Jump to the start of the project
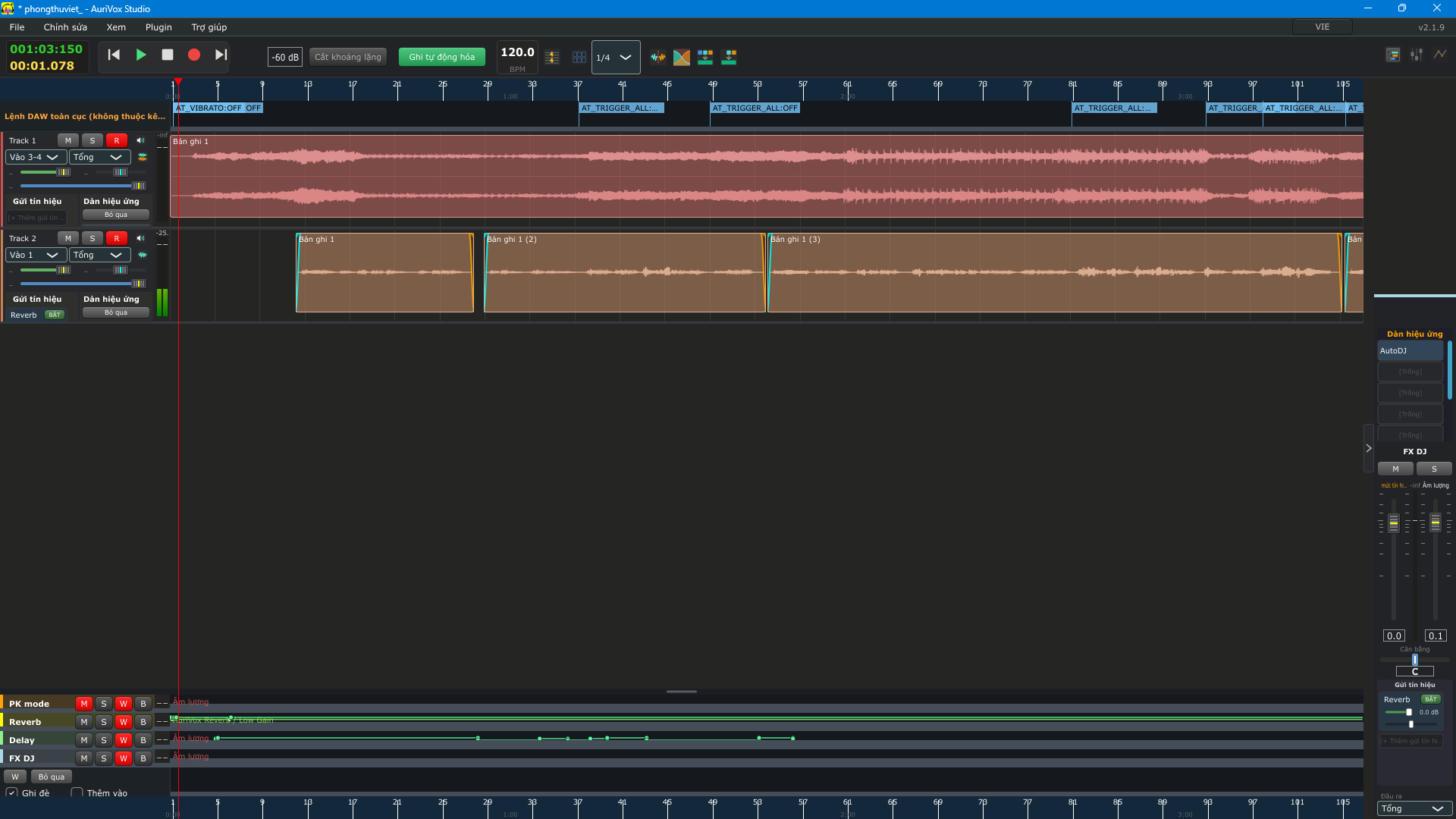The width and height of the screenshot is (1456, 819). 114,55
